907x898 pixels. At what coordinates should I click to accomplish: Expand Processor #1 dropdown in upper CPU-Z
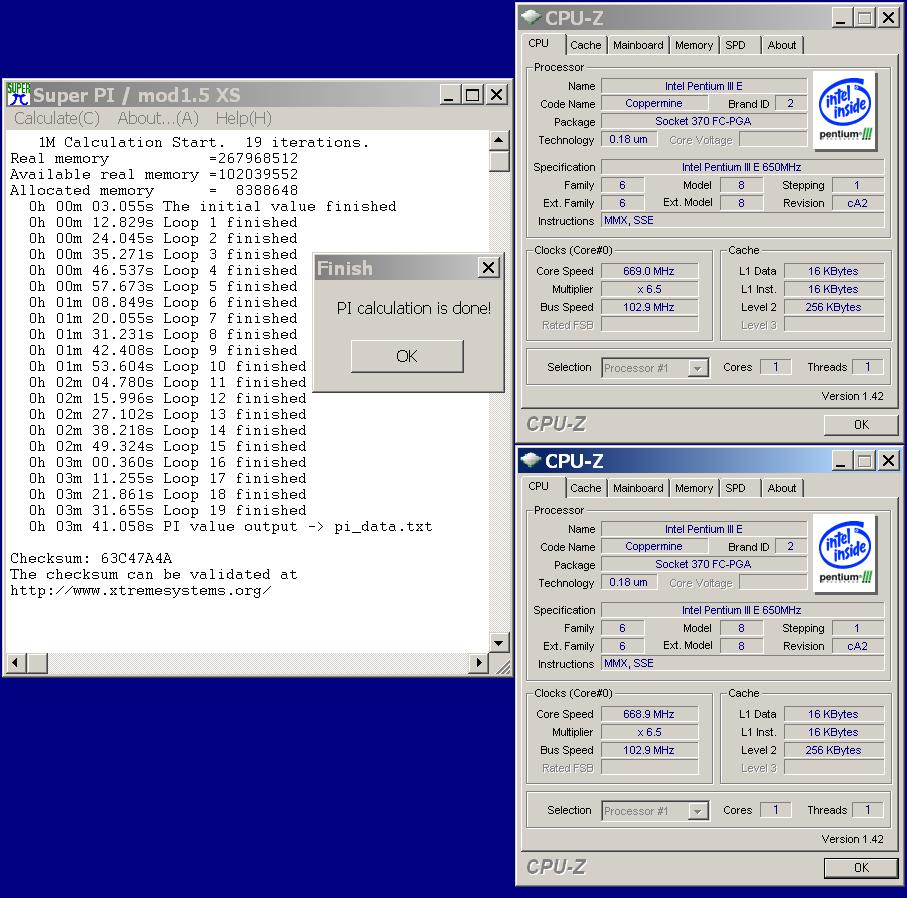698,368
